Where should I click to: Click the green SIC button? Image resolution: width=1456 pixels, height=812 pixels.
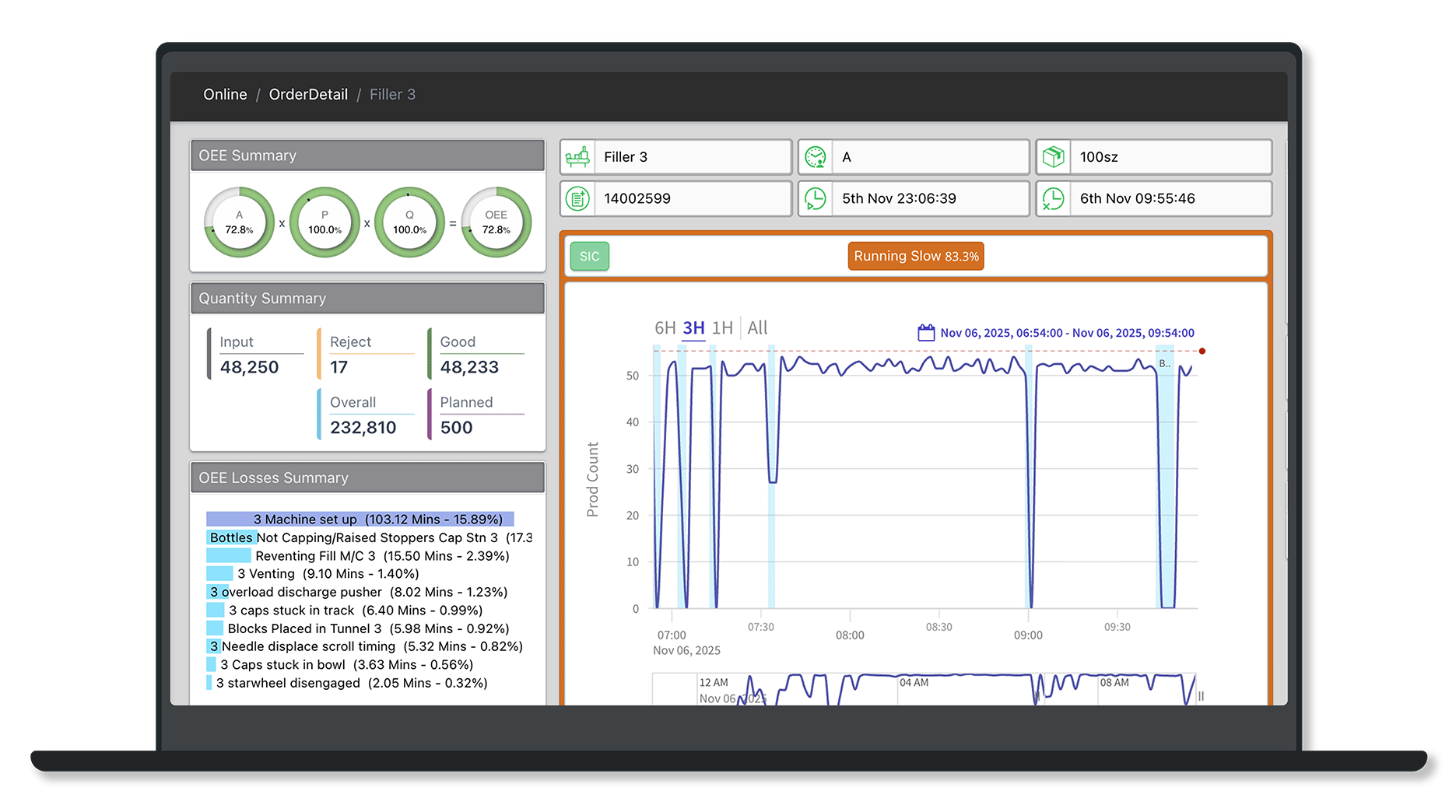589,257
